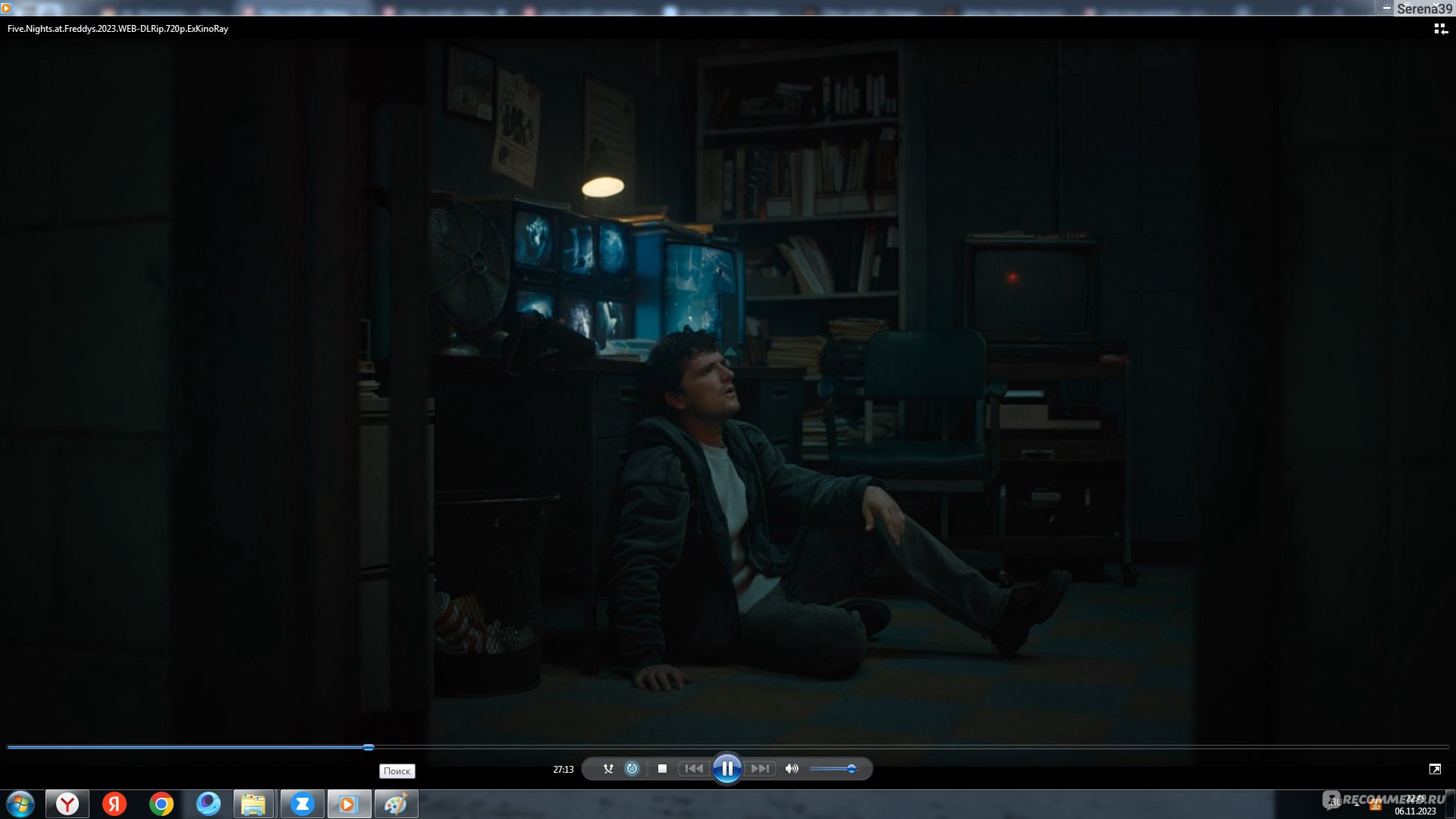1456x819 pixels.
Task: Click the seek bar handle
Action: [x=369, y=747]
